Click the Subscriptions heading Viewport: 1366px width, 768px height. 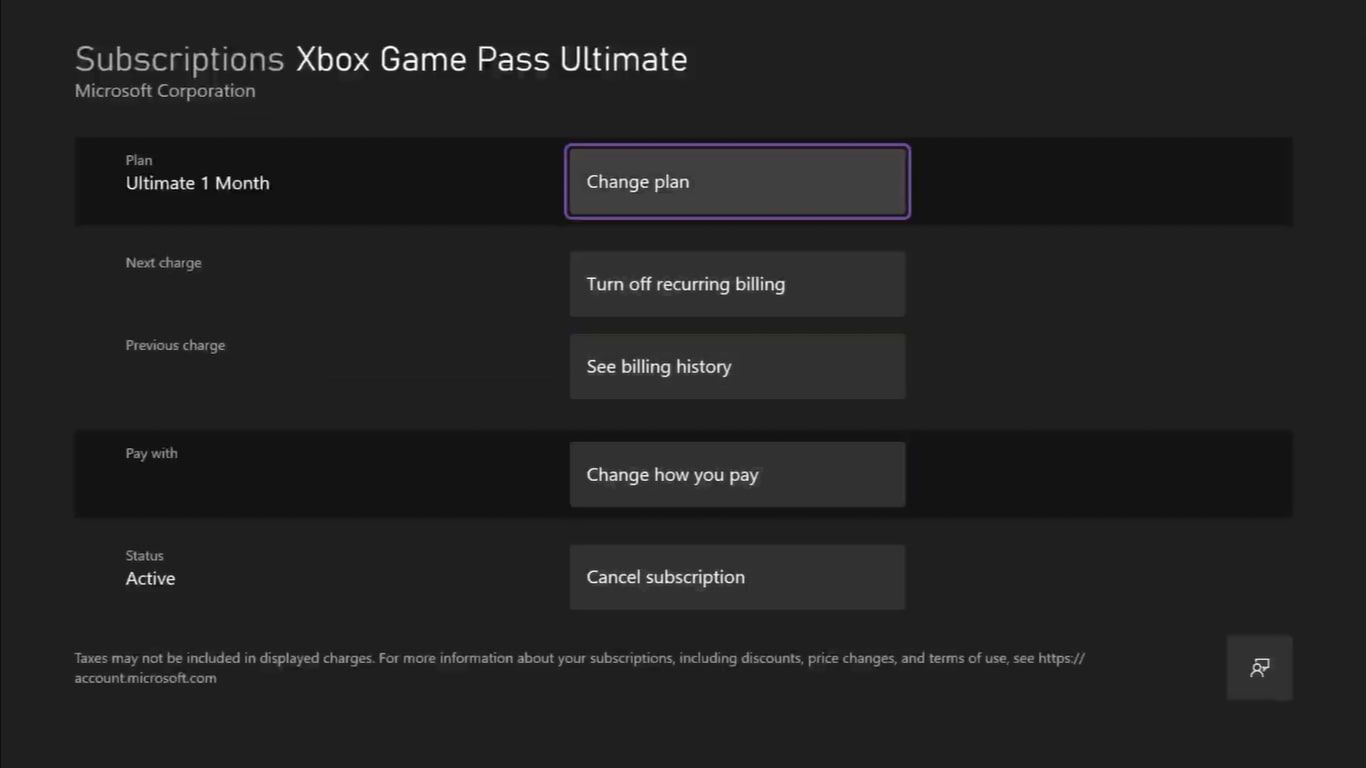point(179,59)
